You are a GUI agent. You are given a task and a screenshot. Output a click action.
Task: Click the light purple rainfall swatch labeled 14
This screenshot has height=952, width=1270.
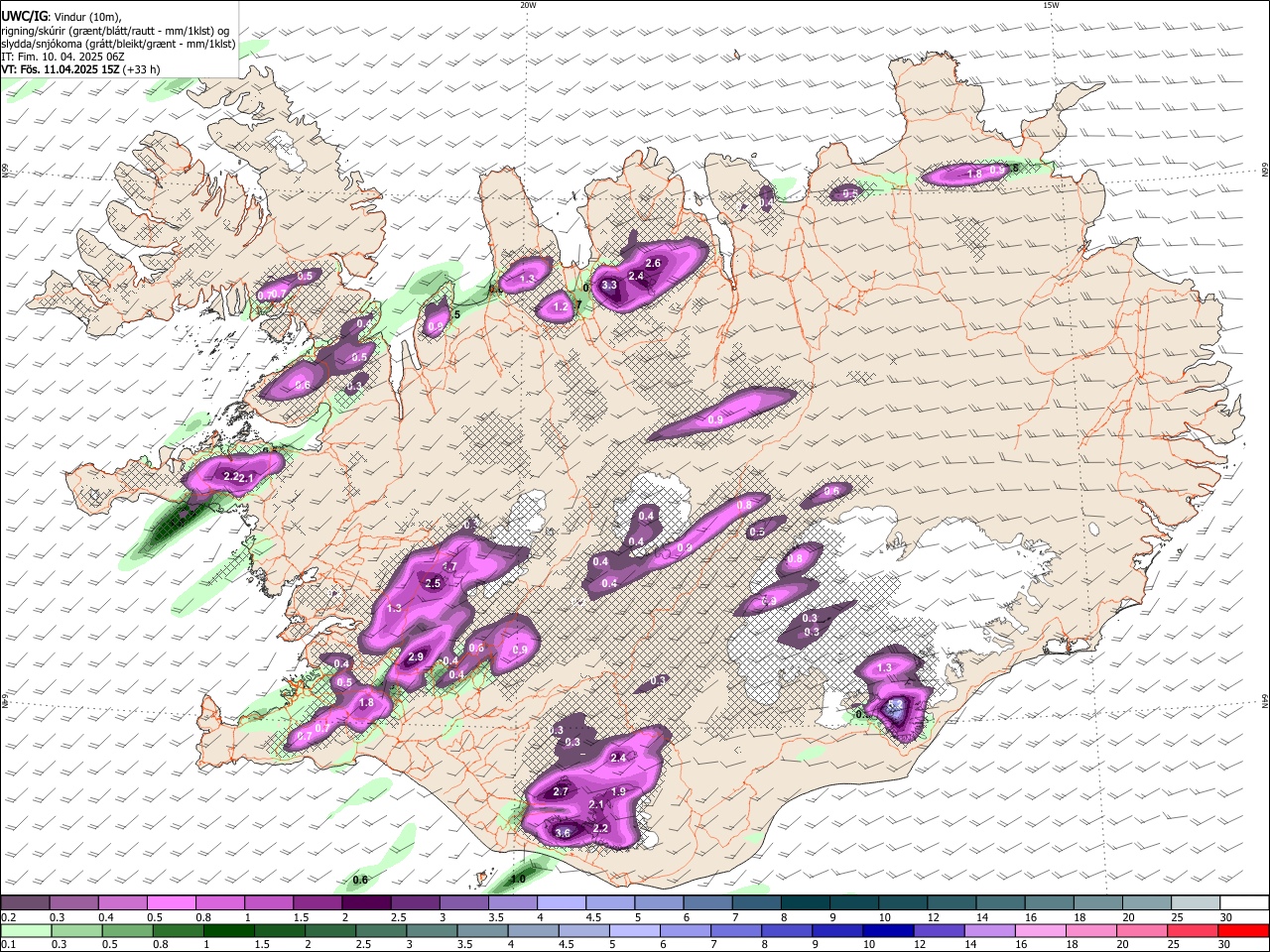[989, 930]
